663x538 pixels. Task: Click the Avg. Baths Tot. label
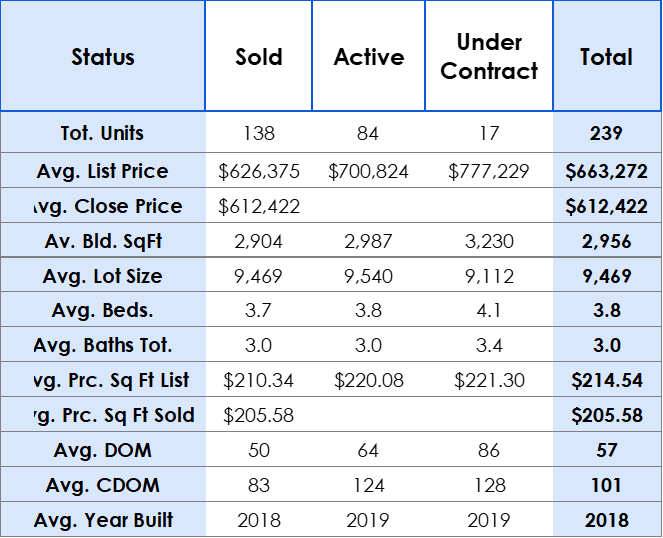tap(103, 345)
